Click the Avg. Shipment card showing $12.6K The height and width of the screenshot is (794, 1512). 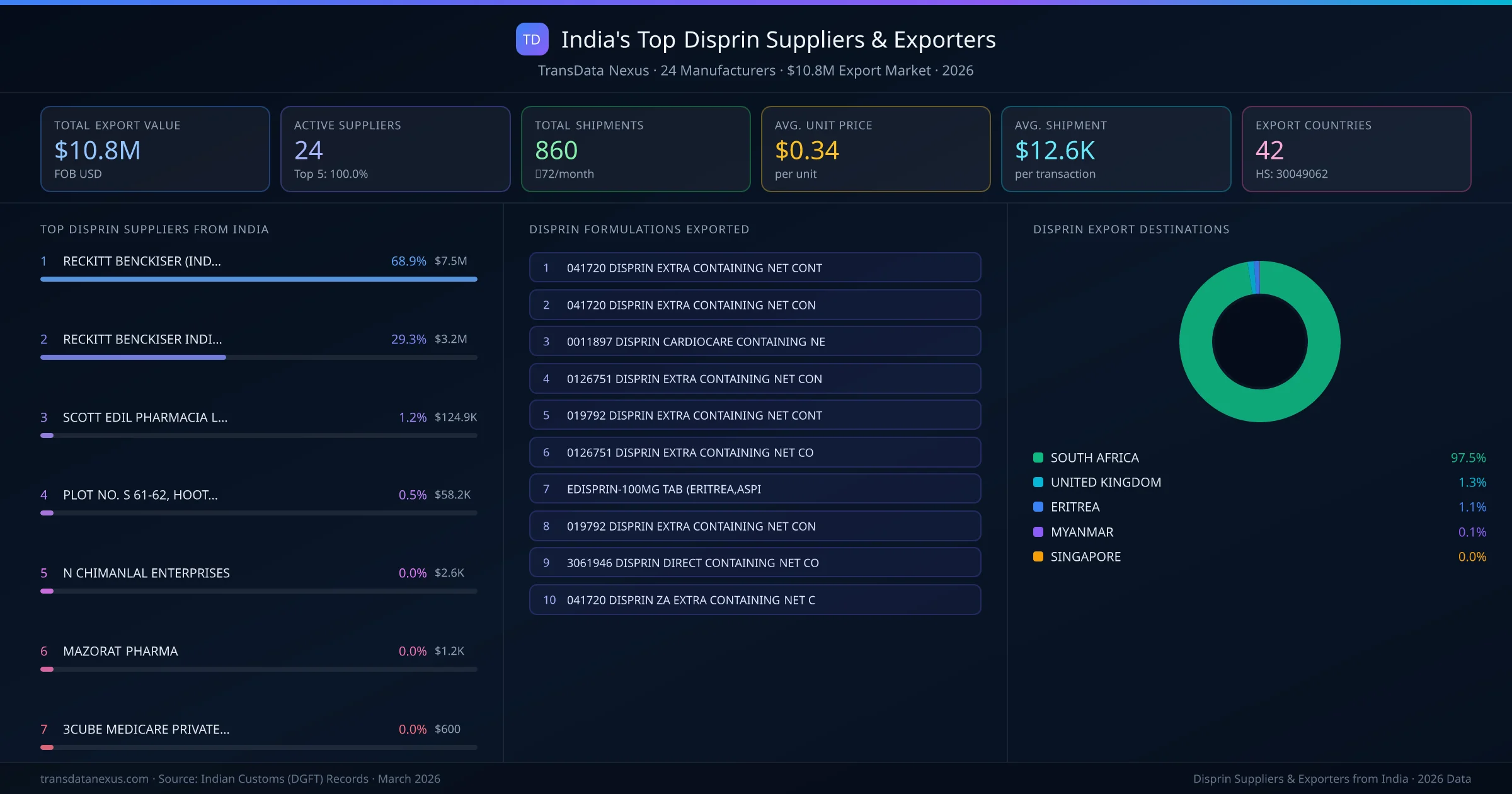click(x=1116, y=149)
